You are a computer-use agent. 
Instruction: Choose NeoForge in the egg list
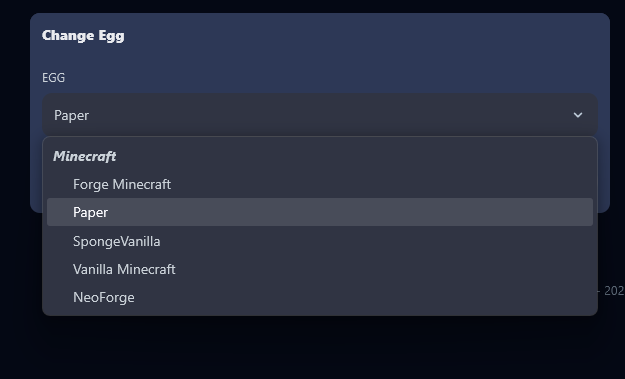(320, 297)
